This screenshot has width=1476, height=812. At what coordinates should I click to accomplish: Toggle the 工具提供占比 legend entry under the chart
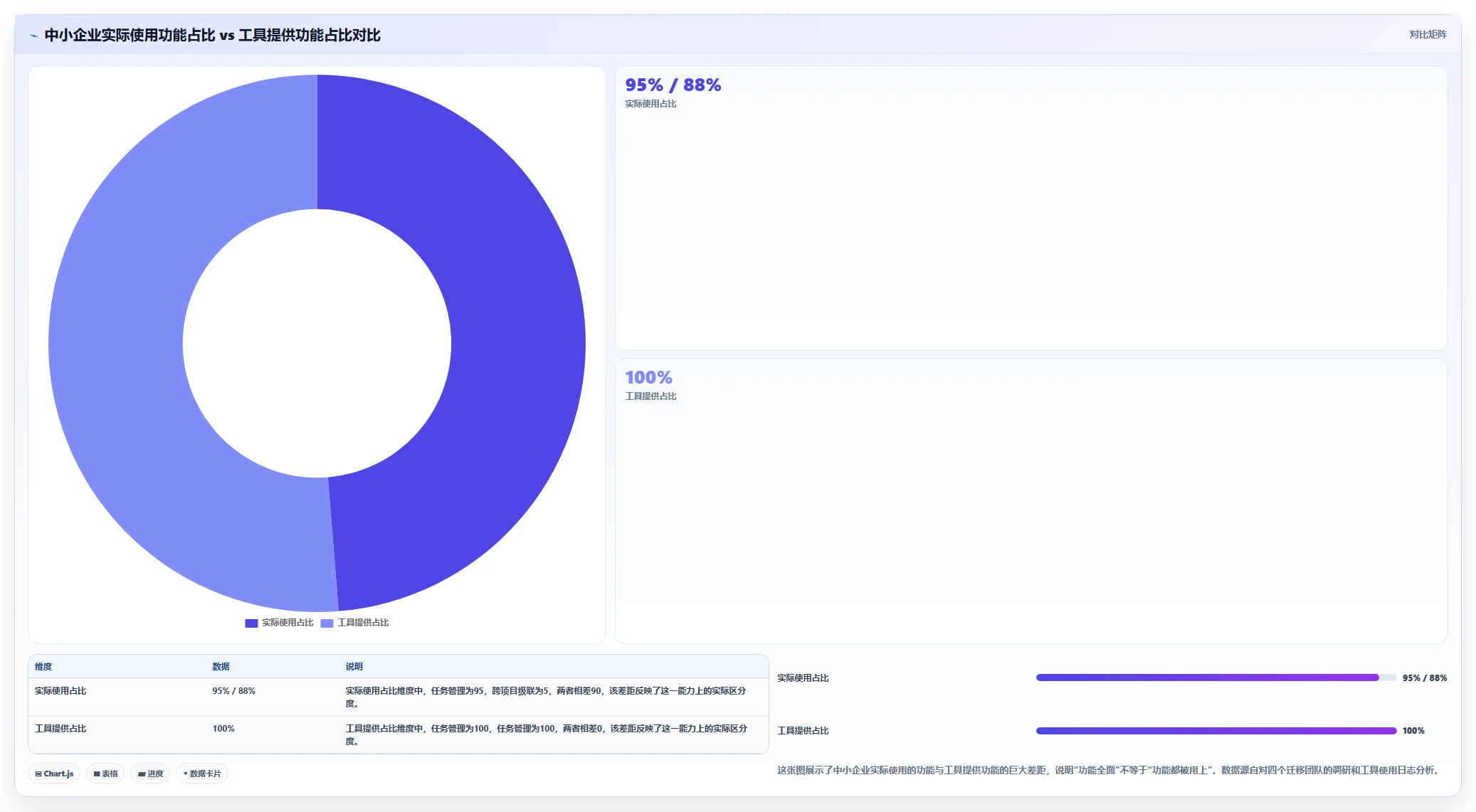point(354,623)
